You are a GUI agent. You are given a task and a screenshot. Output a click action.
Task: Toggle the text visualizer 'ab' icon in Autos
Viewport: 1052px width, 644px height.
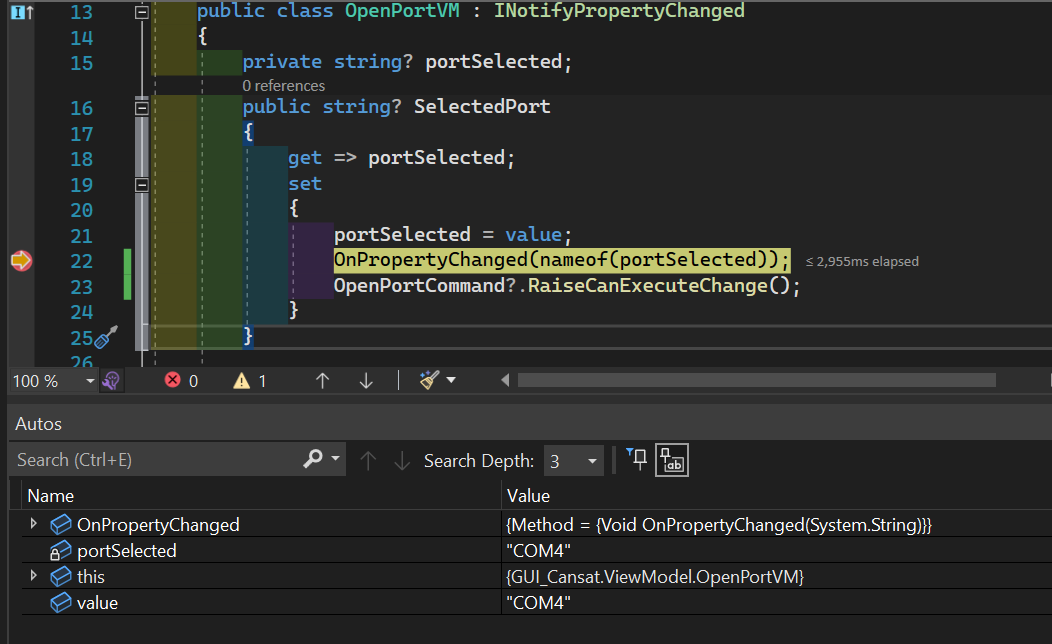672,460
